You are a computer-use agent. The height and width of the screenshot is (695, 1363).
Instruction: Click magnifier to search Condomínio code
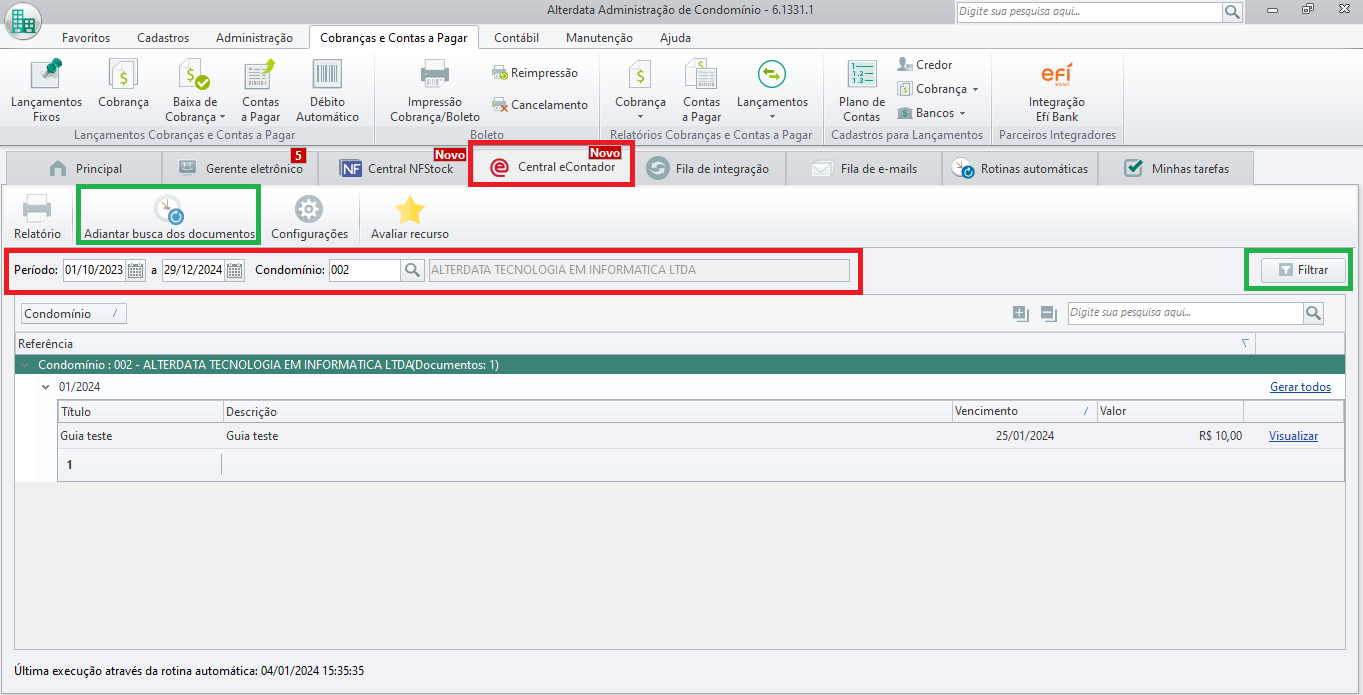point(412,270)
